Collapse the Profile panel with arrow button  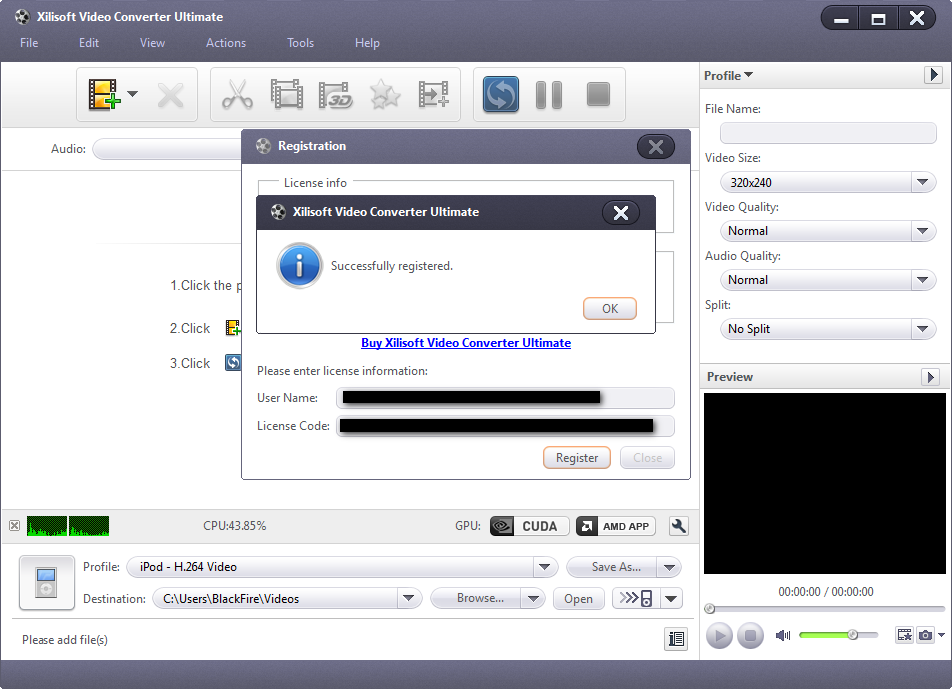click(x=933, y=75)
